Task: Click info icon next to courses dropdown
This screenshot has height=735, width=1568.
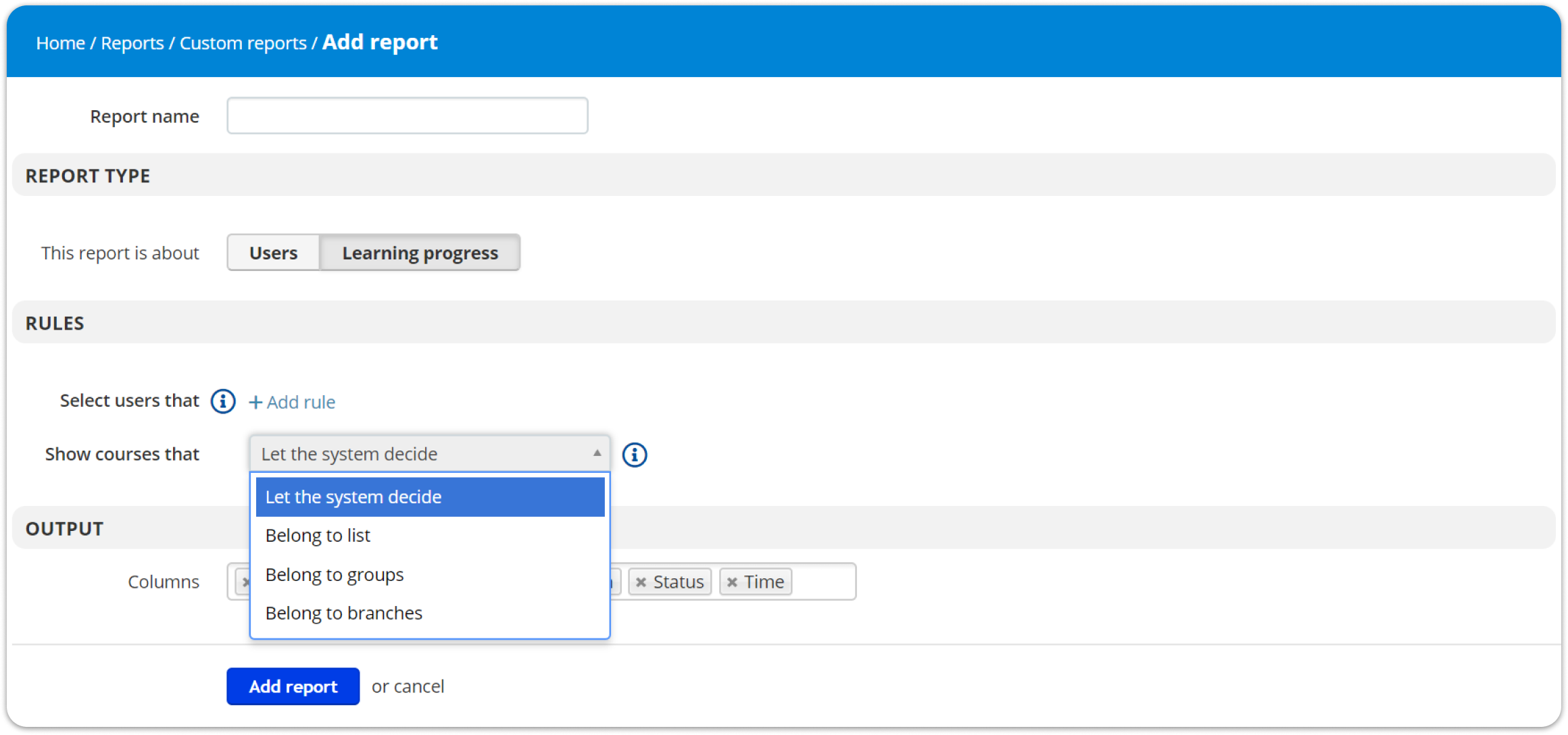Action: point(634,455)
